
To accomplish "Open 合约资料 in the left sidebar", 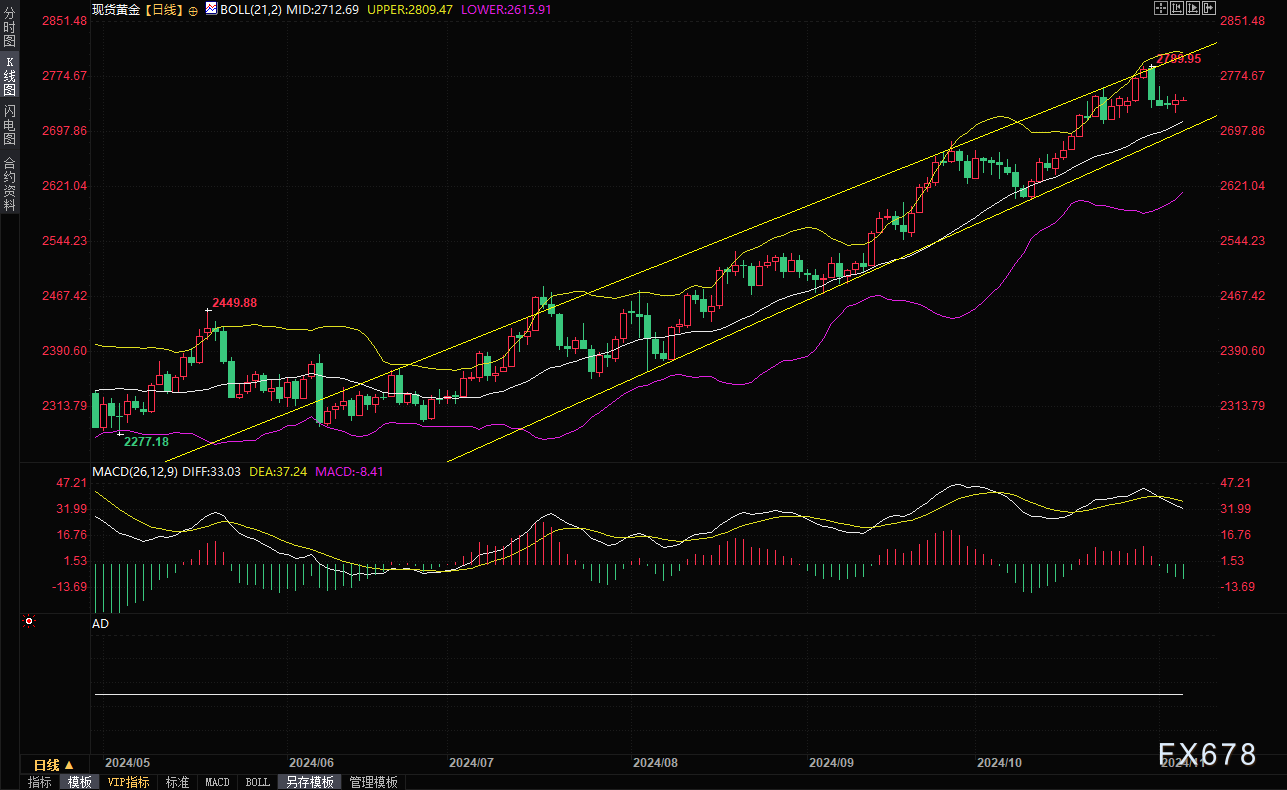I will point(10,183).
